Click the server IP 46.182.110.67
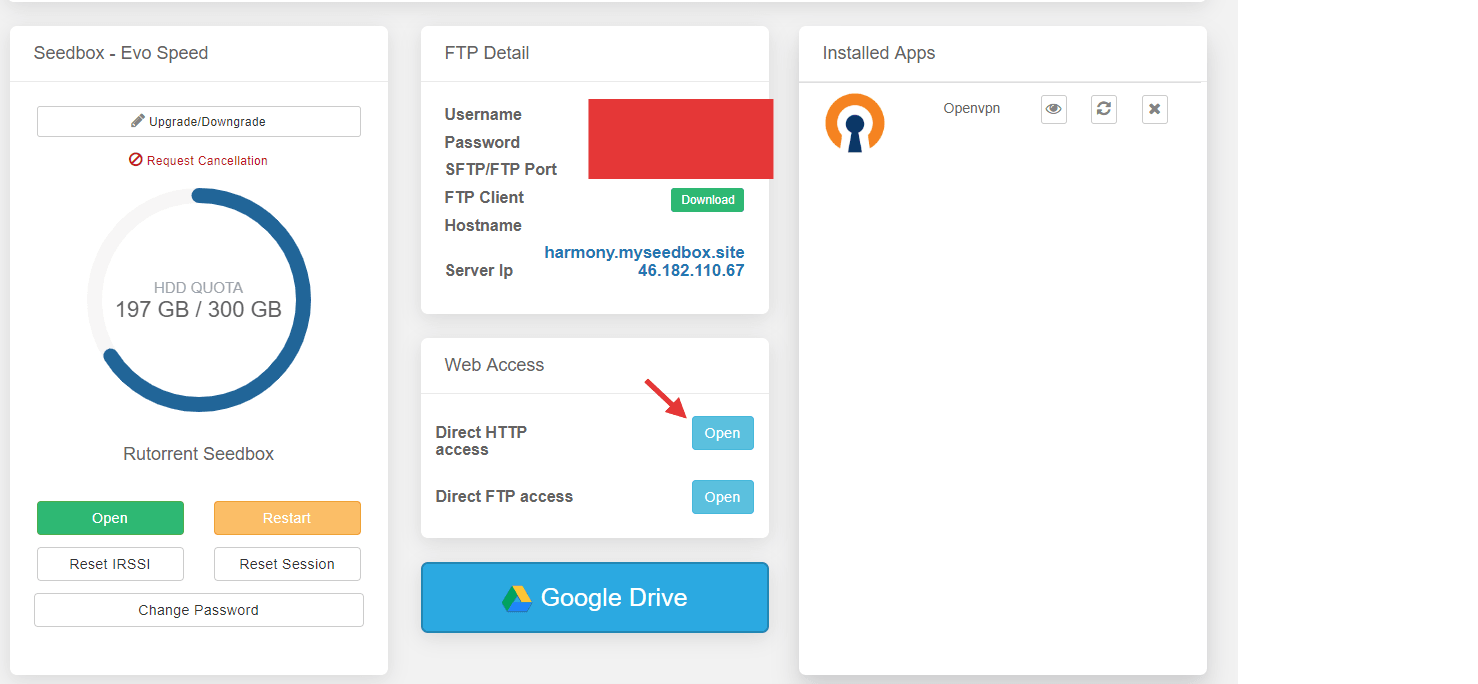The height and width of the screenshot is (684, 1478). 691,270
